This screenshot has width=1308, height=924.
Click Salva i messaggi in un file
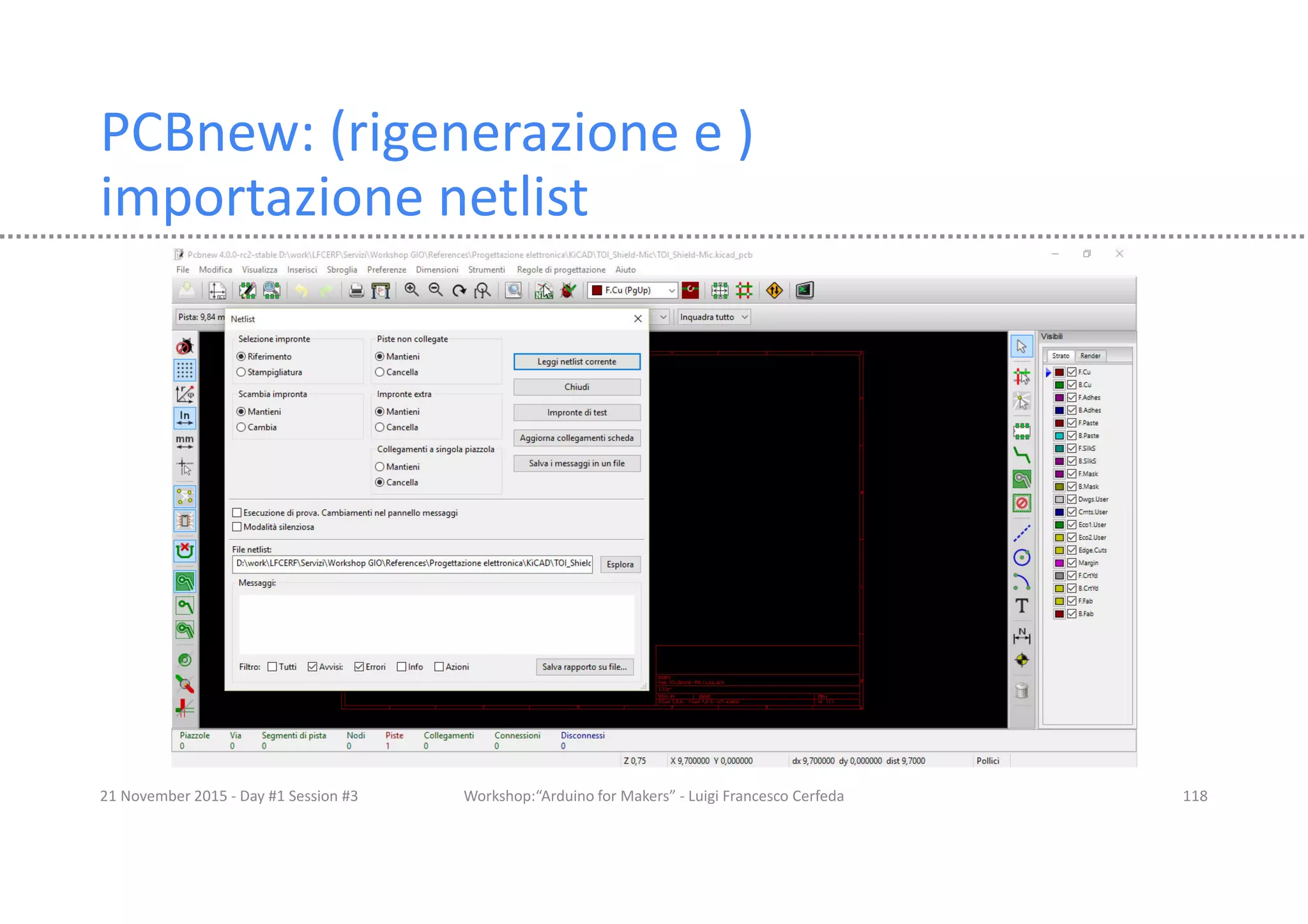click(x=577, y=464)
